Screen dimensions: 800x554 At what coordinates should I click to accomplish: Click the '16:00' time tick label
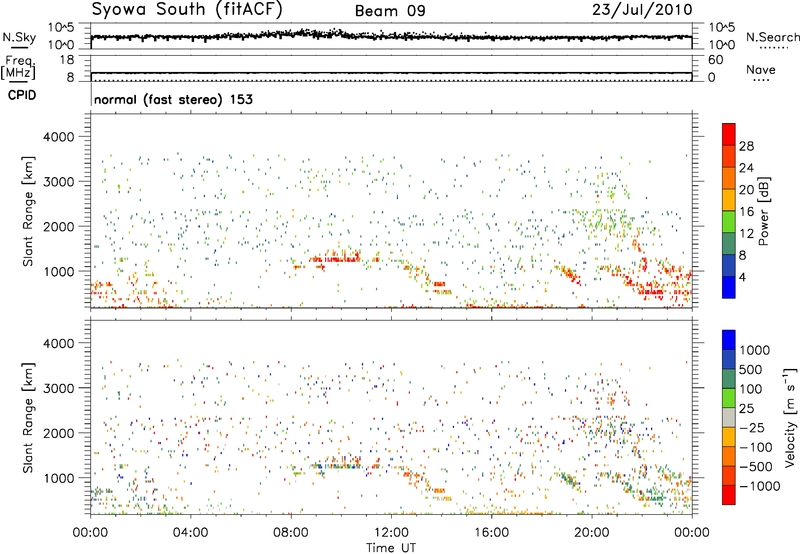[x=492, y=533]
